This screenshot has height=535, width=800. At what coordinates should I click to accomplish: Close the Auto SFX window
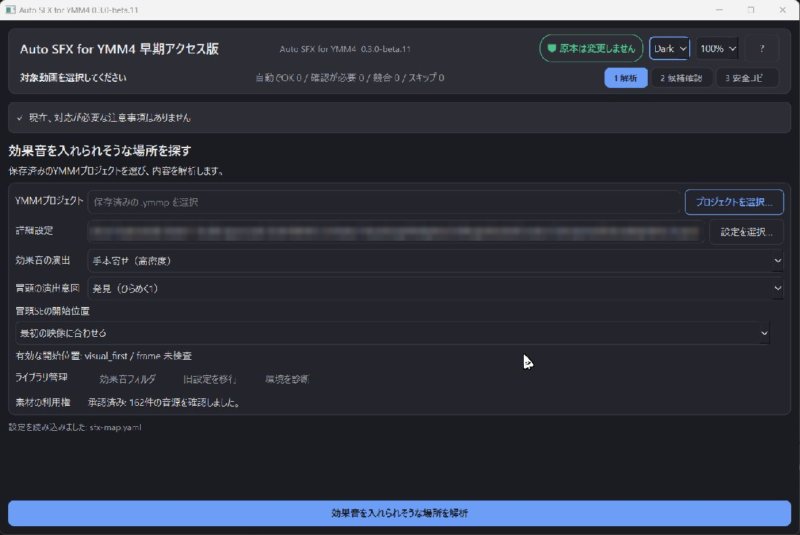coord(783,10)
